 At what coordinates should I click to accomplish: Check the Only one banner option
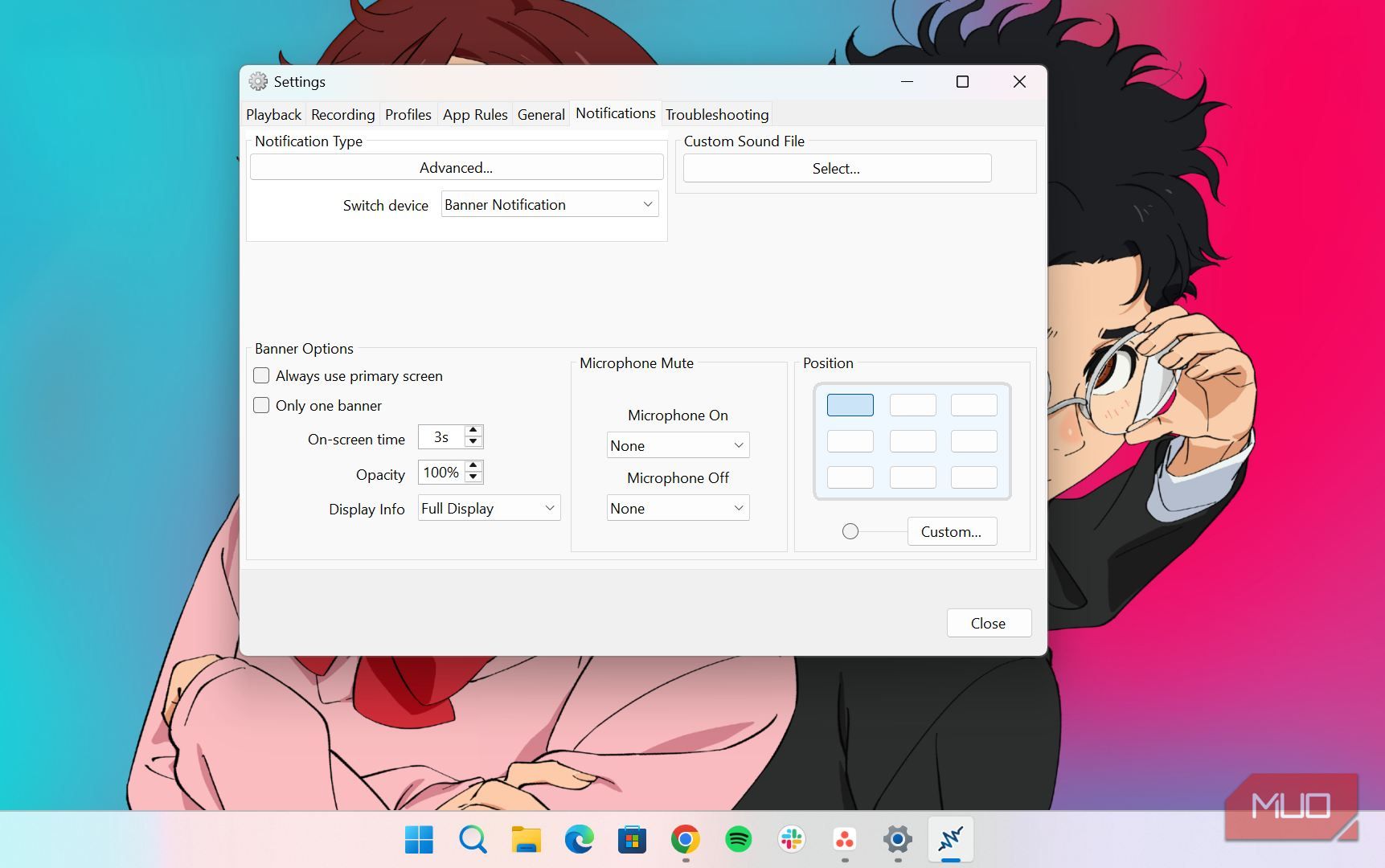(x=261, y=405)
